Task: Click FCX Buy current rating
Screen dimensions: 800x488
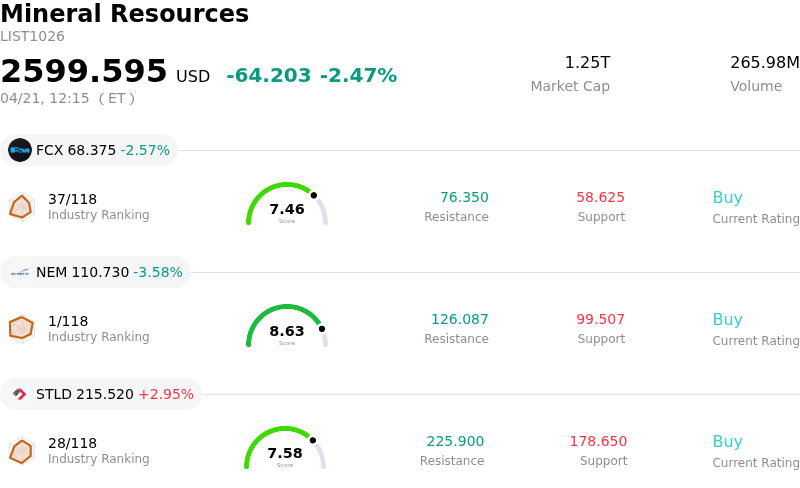Action: point(727,198)
